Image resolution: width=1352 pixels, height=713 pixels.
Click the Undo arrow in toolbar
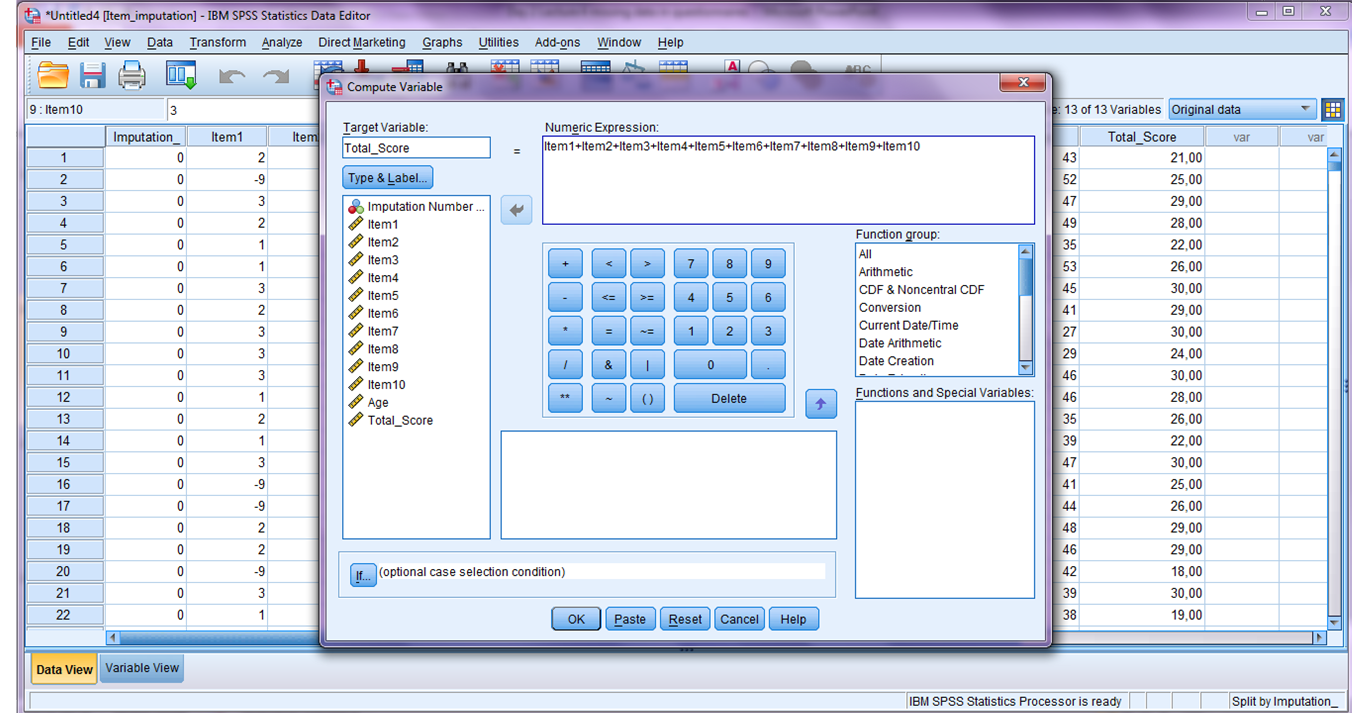231,76
